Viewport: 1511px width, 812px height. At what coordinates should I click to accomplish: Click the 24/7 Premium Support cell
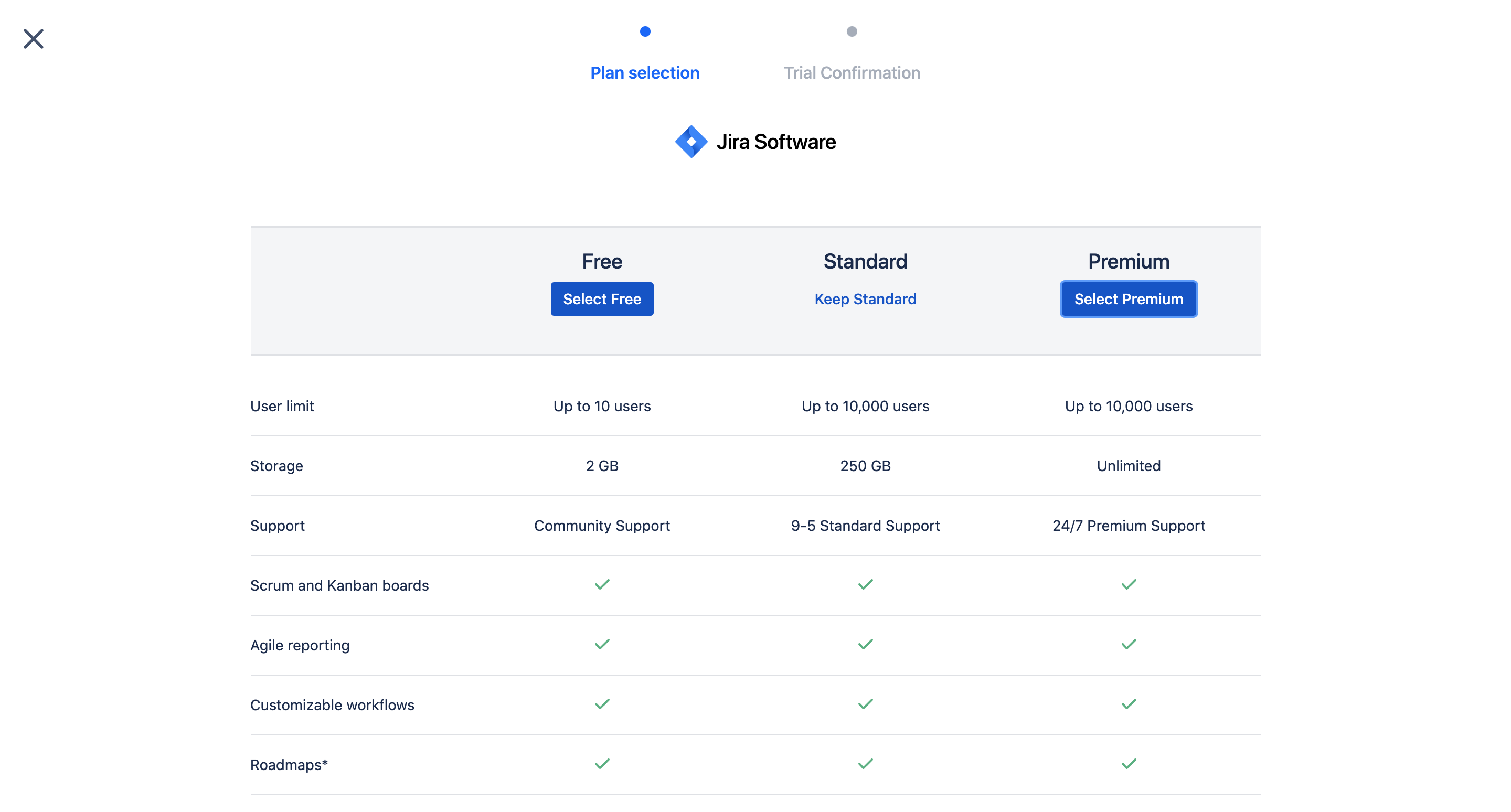pyautogui.click(x=1128, y=525)
